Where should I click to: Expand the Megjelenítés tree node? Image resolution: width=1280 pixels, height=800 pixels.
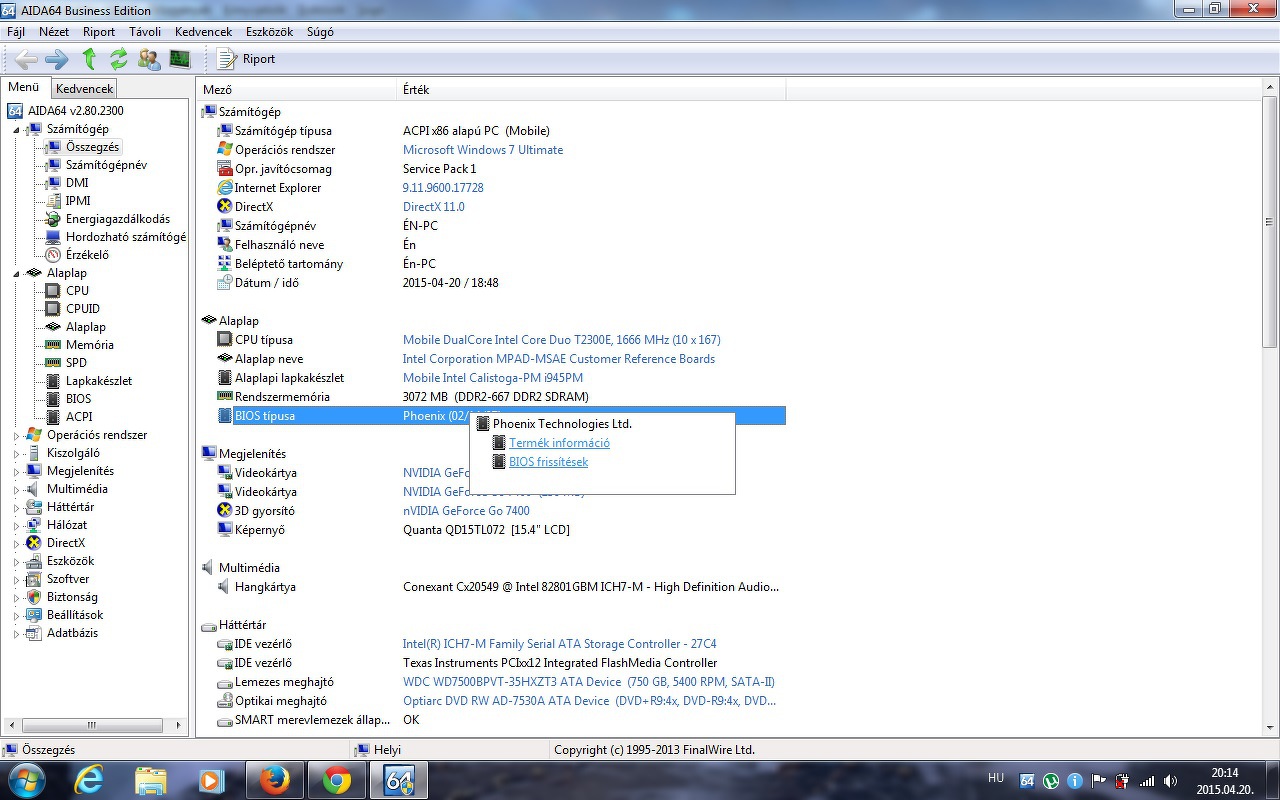click(x=16, y=471)
